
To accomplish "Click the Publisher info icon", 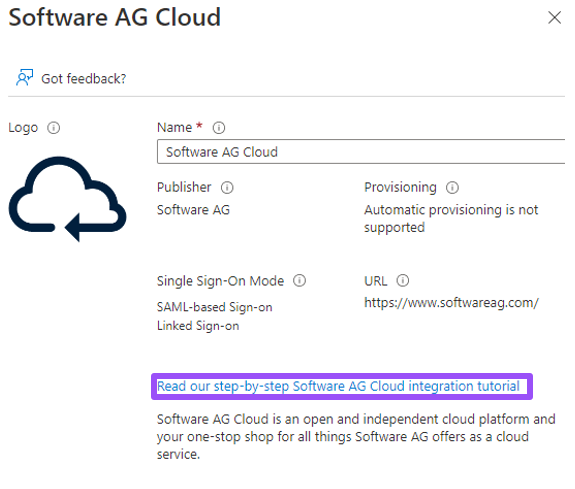I will (227, 188).
